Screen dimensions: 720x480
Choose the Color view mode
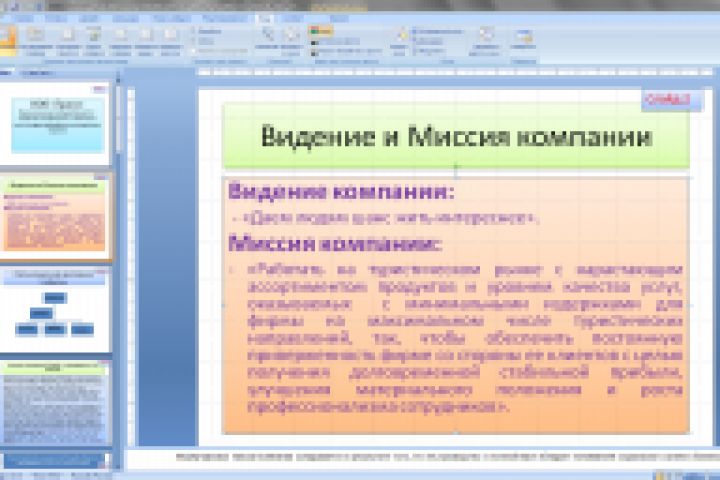[321, 31]
